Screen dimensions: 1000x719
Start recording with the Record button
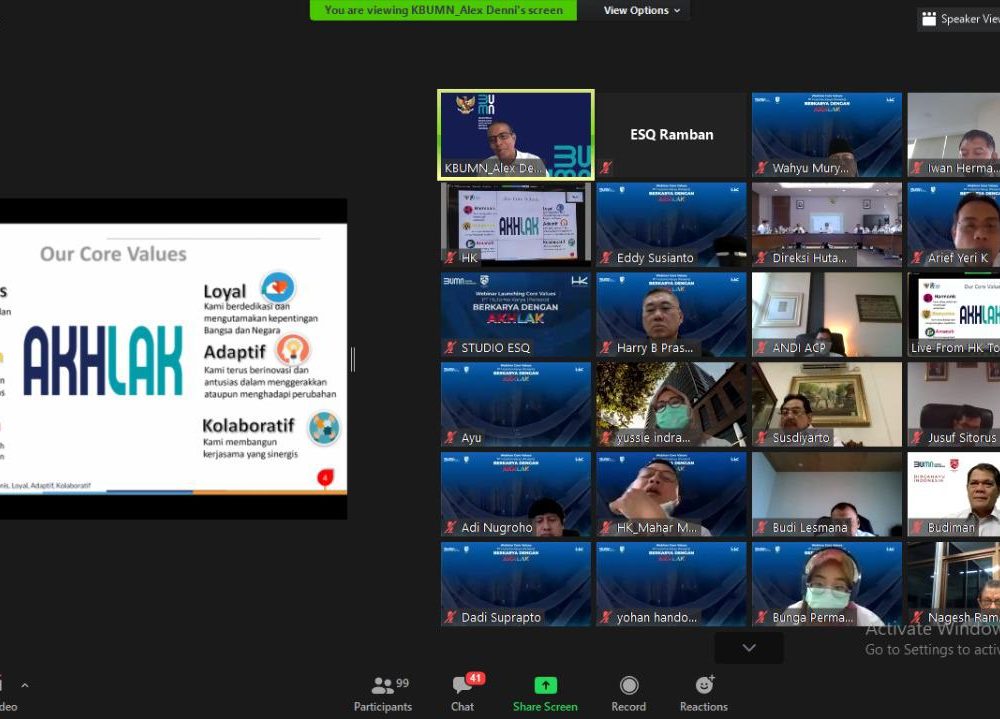tap(628, 693)
